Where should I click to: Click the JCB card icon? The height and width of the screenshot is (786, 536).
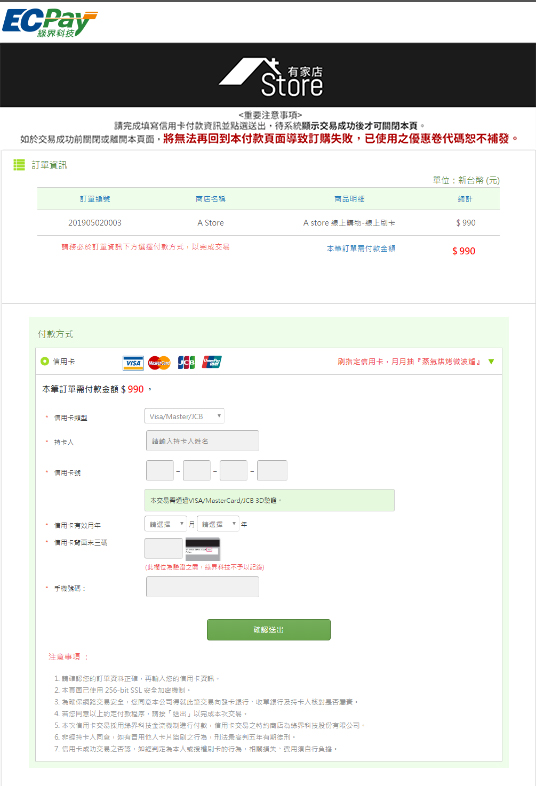point(186,362)
